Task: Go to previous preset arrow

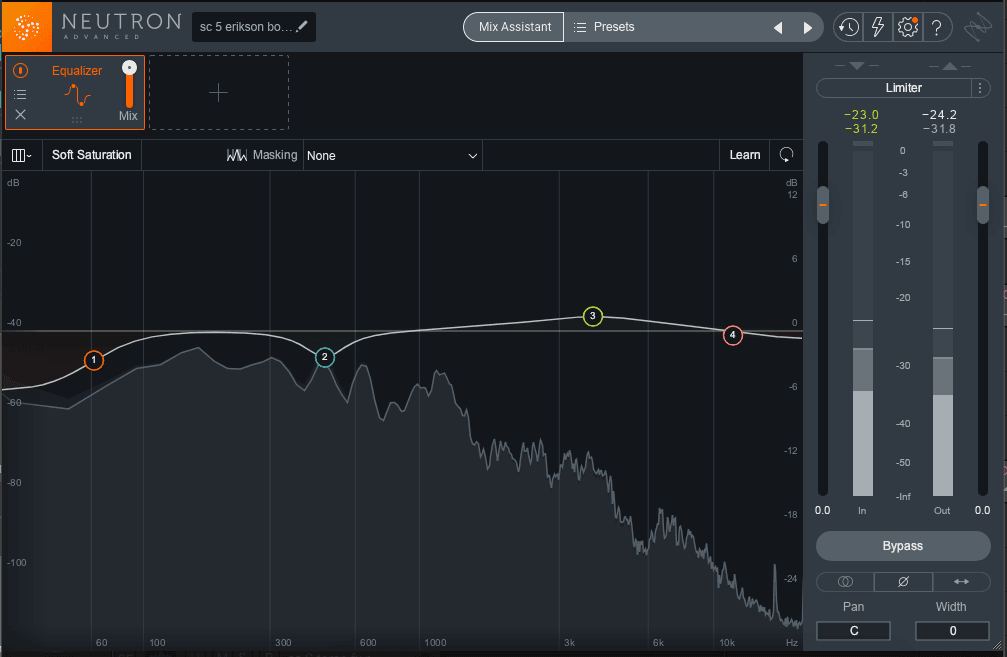Action: tap(778, 28)
